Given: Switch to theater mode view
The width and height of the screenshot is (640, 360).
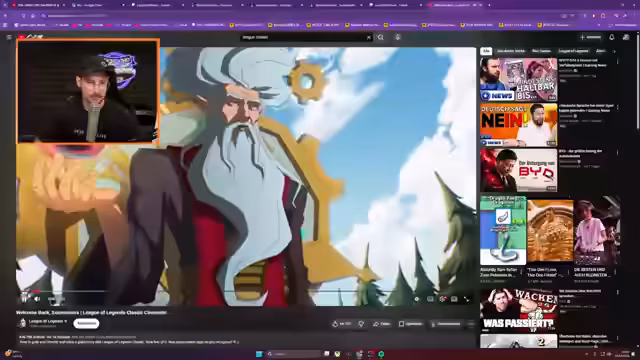Looking at the screenshot, I should [x=454, y=299].
